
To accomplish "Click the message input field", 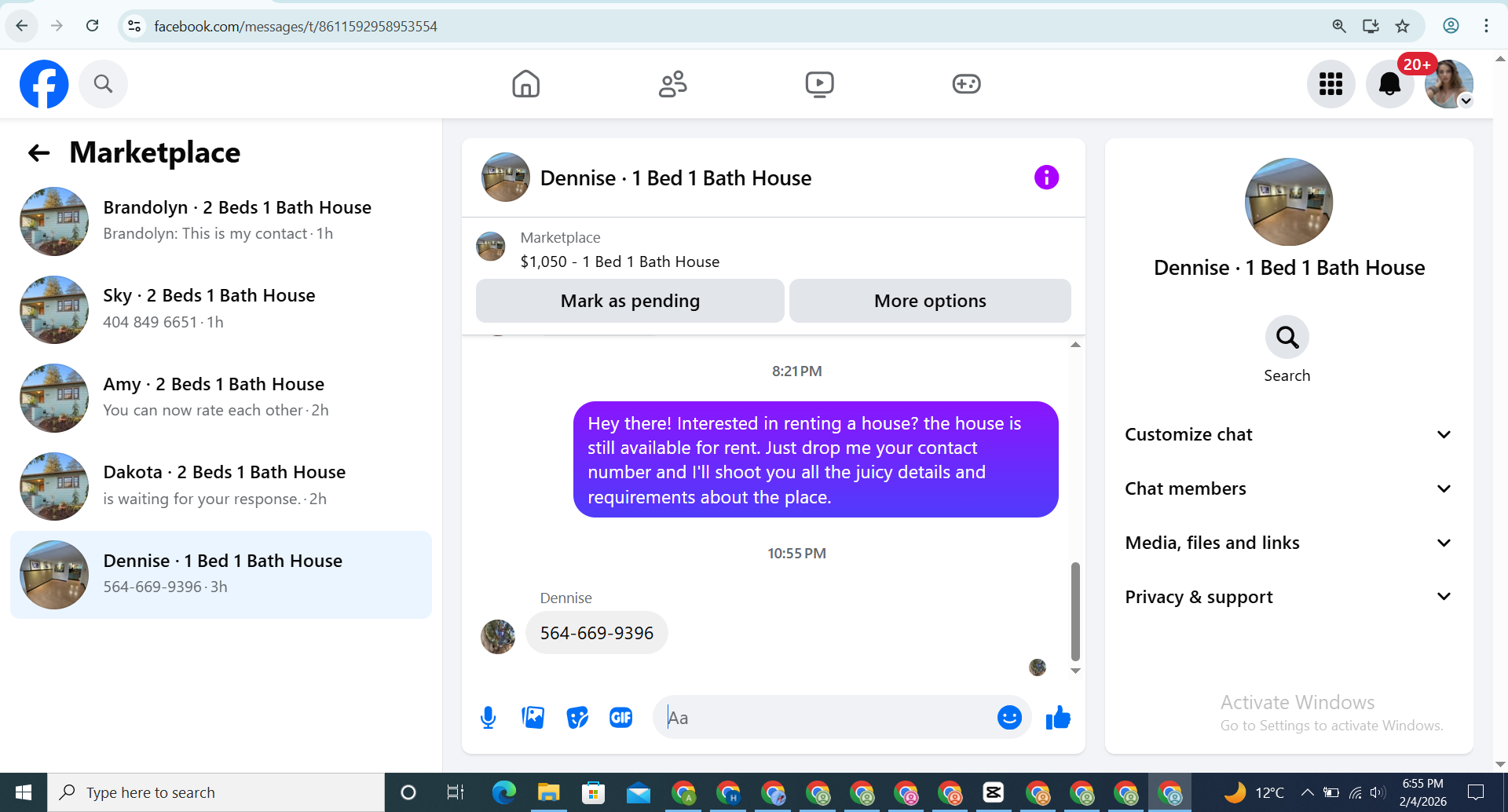I will pos(825,717).
